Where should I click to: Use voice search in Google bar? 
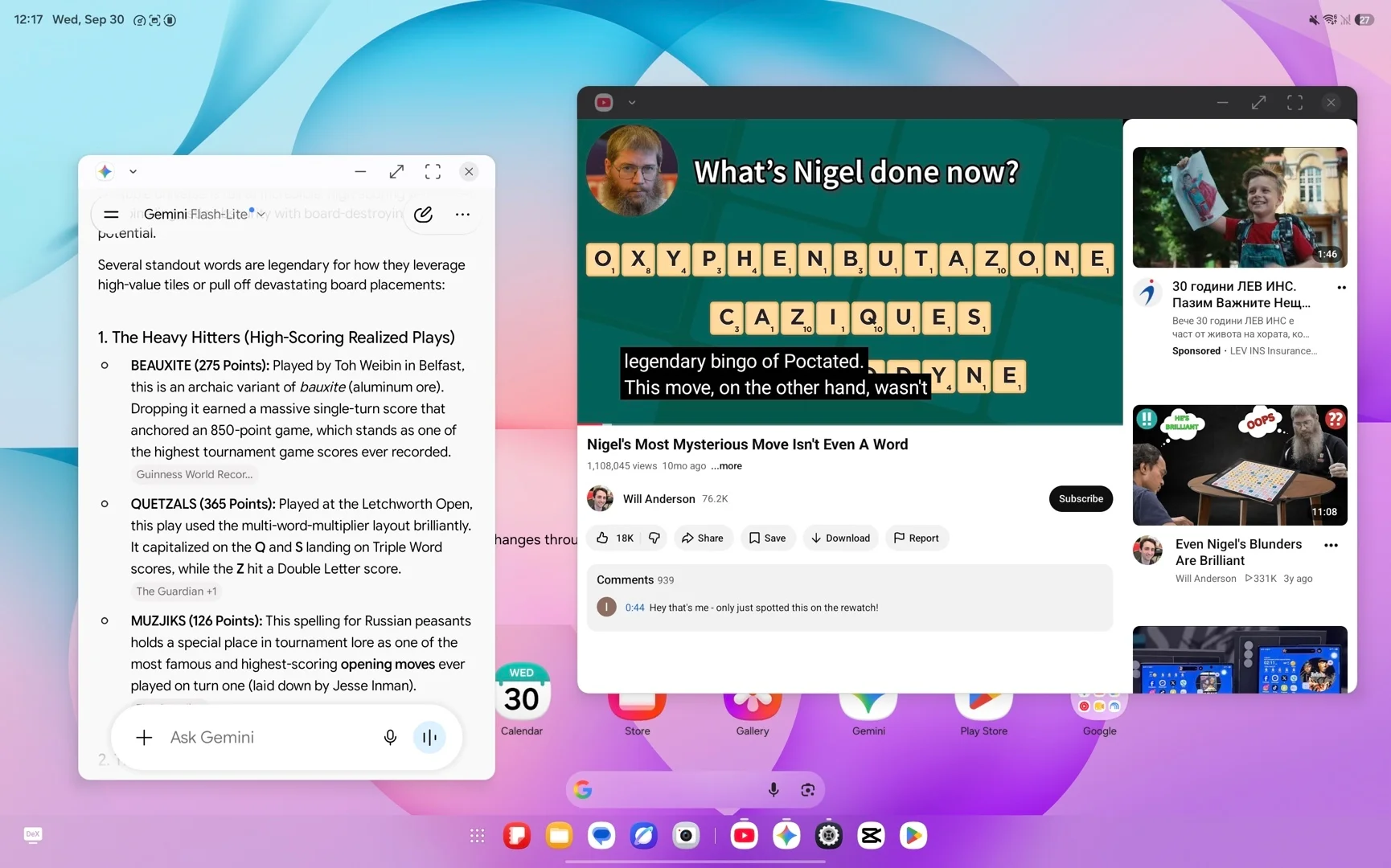pos(773,790)
